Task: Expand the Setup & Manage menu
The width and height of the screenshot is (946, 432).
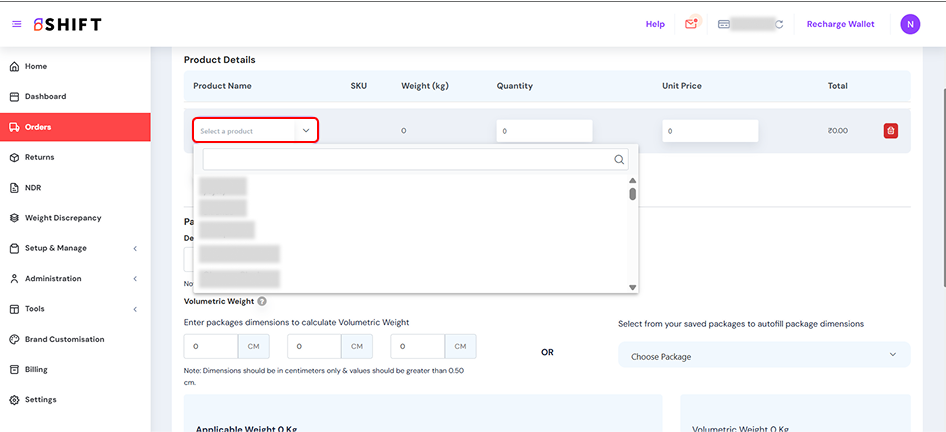Action: (75, 248)
